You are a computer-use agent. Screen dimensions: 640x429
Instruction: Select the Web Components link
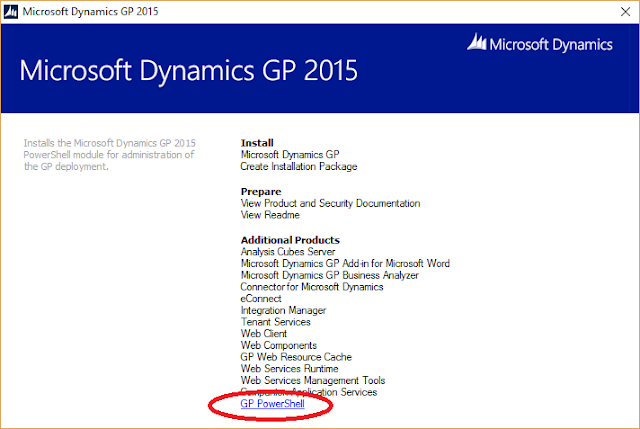tap(279, 345)
